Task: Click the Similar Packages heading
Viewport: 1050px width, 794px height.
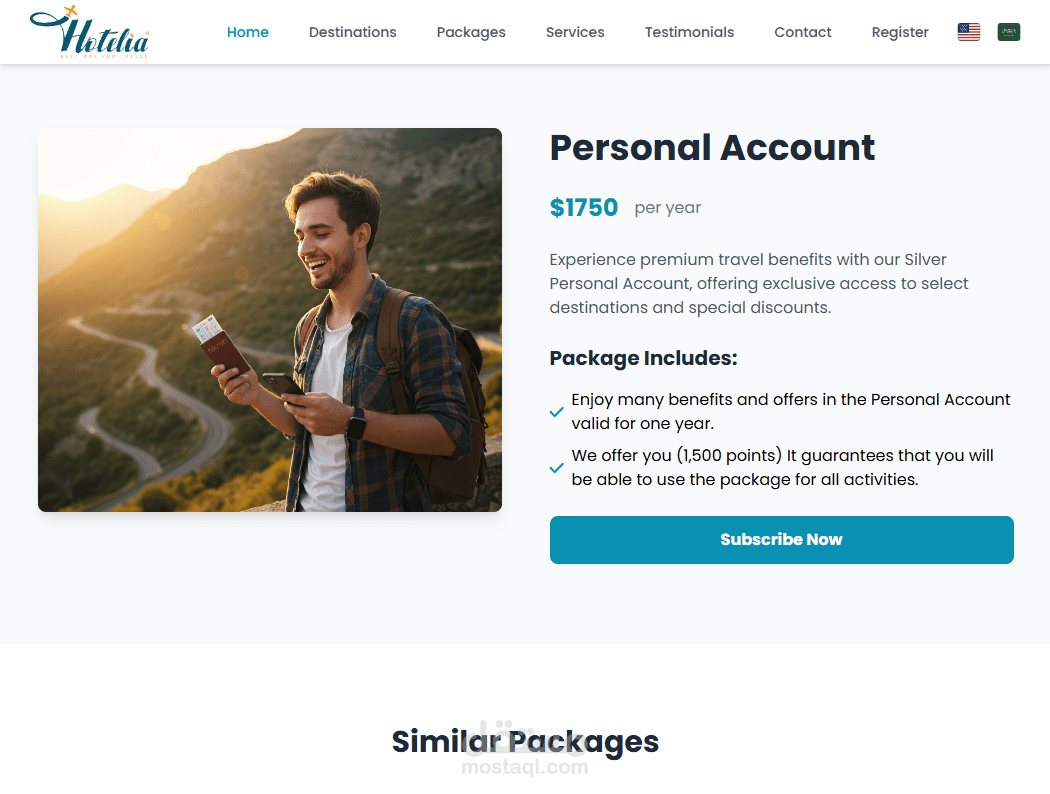Action: tap(525, 742)
